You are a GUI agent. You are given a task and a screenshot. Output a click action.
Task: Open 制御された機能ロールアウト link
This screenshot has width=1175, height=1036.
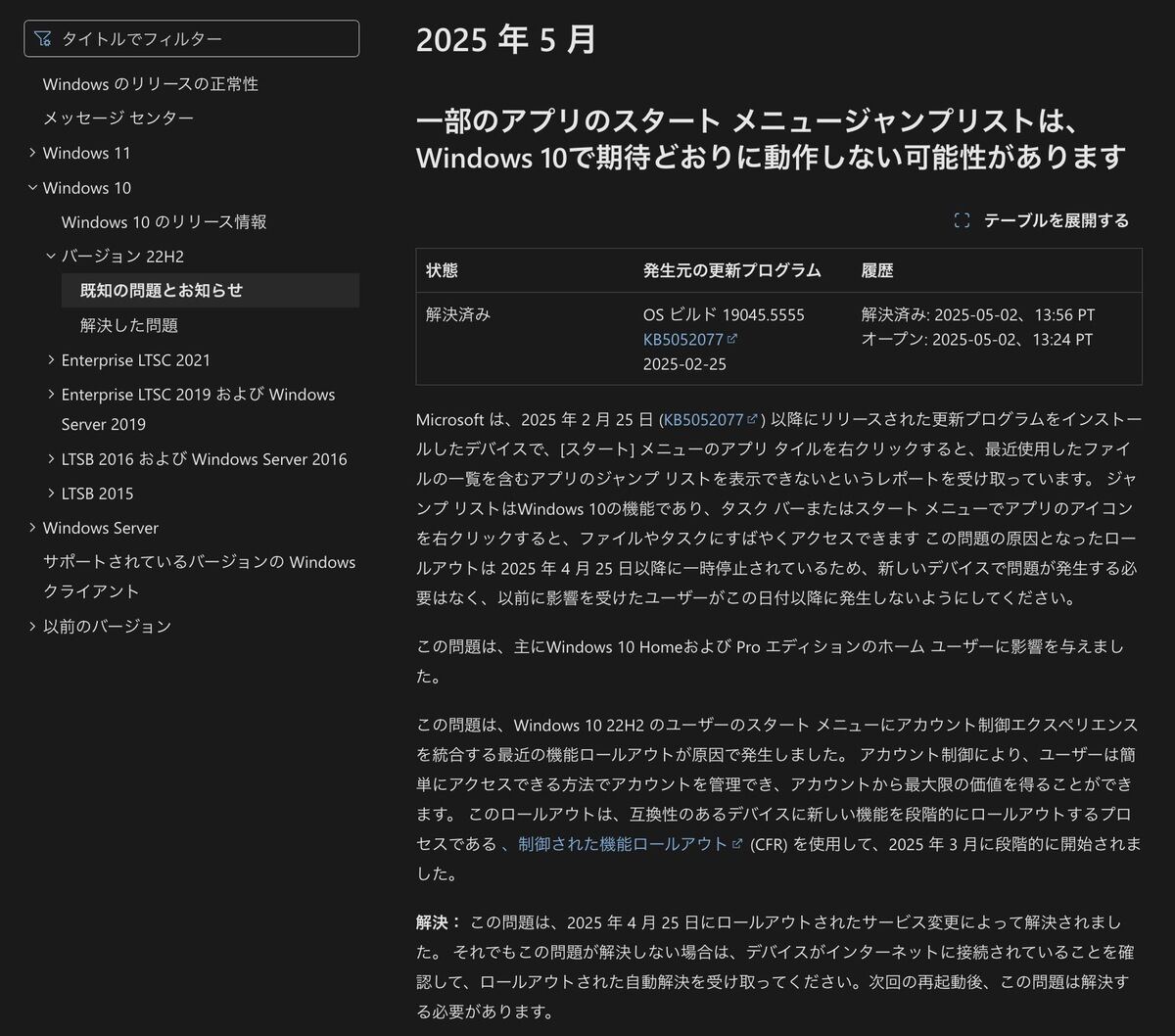point(623,844)
